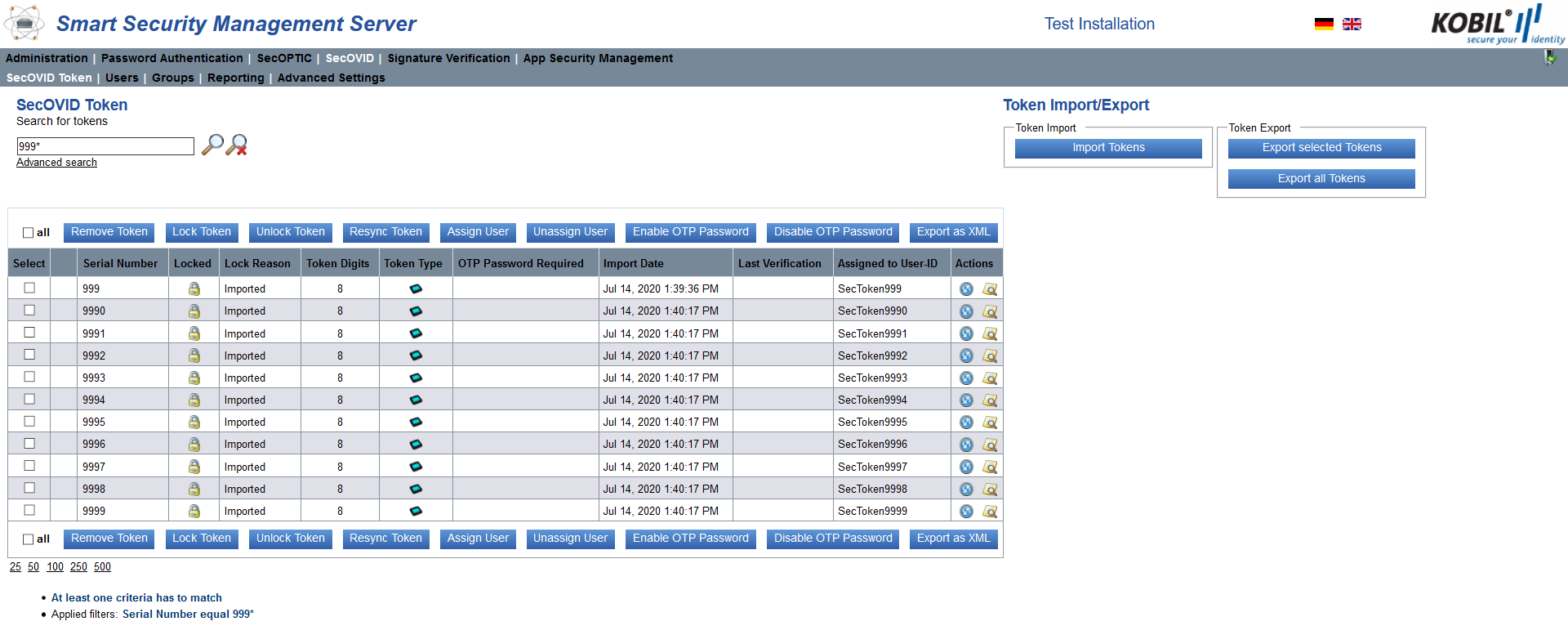Go to the Reporting submenu

tap(235, 78)
